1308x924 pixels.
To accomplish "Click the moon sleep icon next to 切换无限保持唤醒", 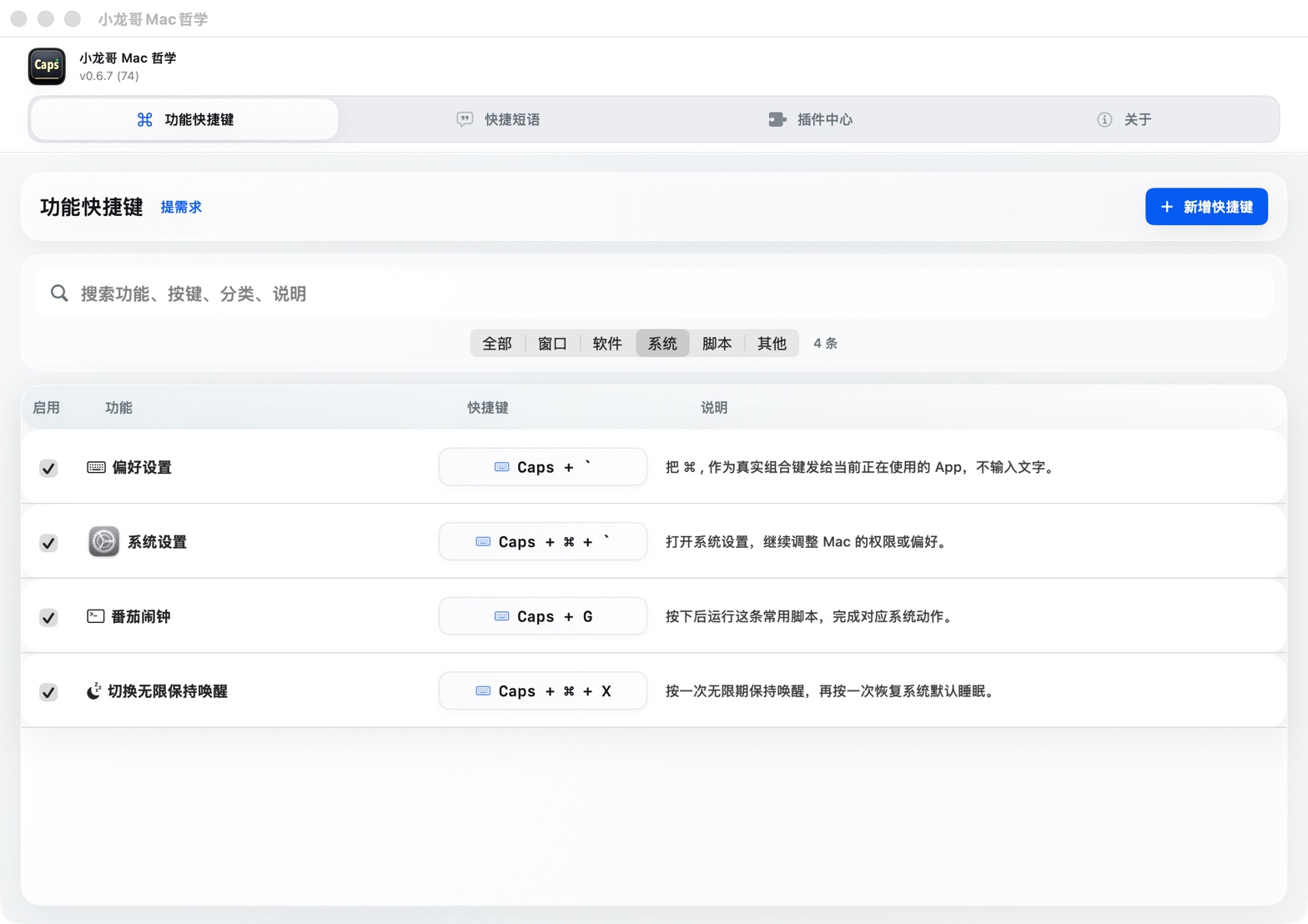I will pos(93,690).
